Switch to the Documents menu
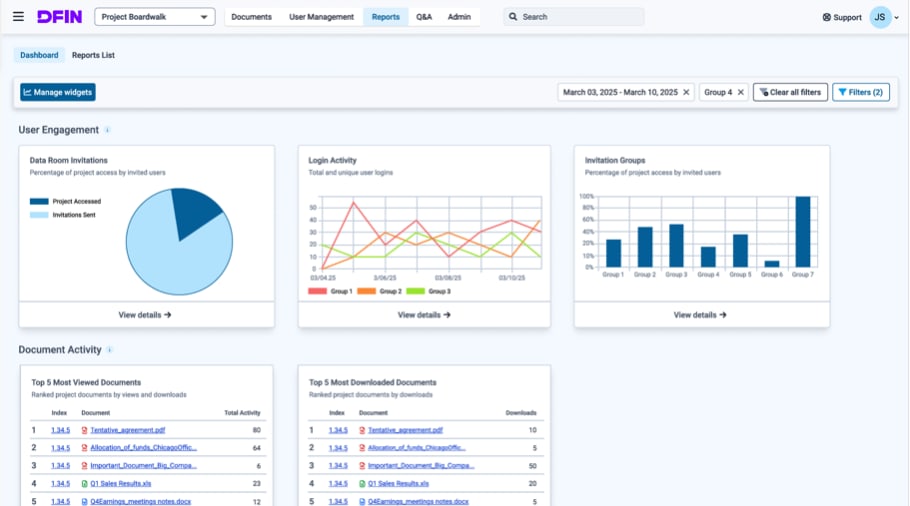 click(x=251, y=17)
